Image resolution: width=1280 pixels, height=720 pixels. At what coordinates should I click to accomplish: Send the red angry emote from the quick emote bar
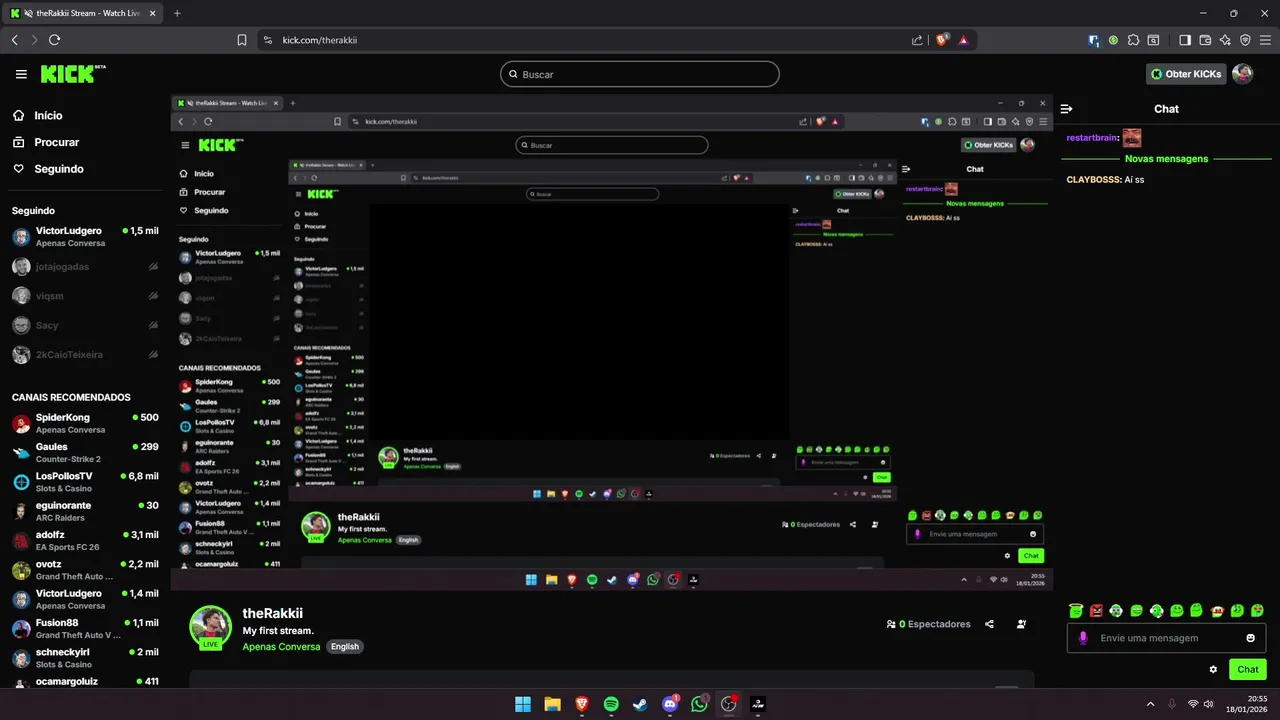[1096, 610]
